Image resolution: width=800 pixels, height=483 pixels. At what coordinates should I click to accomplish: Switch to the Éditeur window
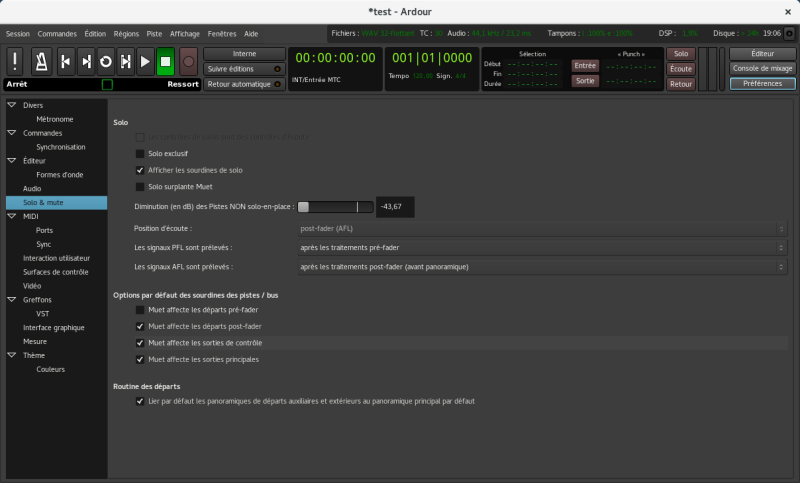click(x=762, y=54)
